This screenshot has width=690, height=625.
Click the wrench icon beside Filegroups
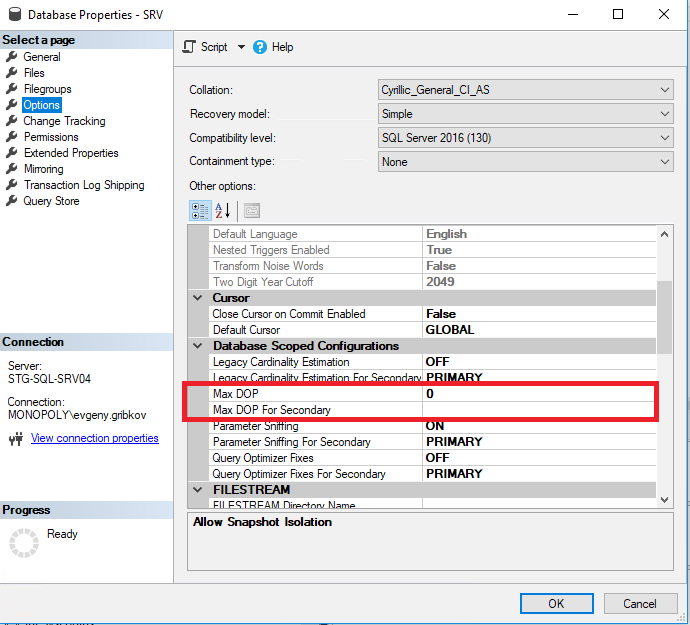pyautogui.click(x=11, y=88)
